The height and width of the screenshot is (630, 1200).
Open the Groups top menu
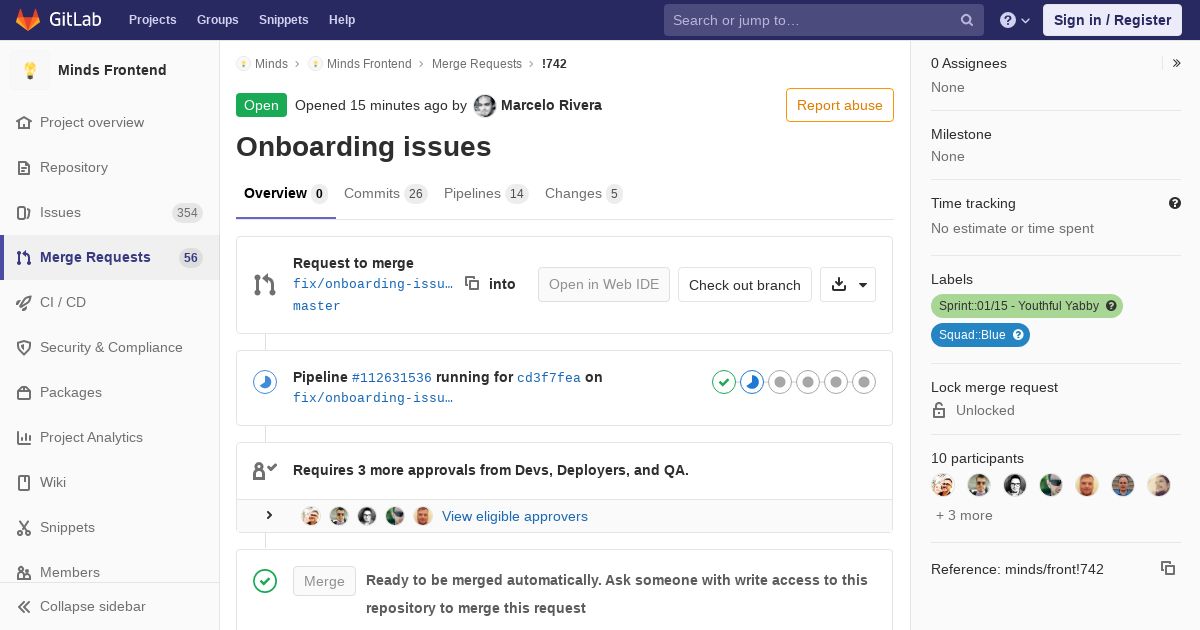[x=218, y=20]
